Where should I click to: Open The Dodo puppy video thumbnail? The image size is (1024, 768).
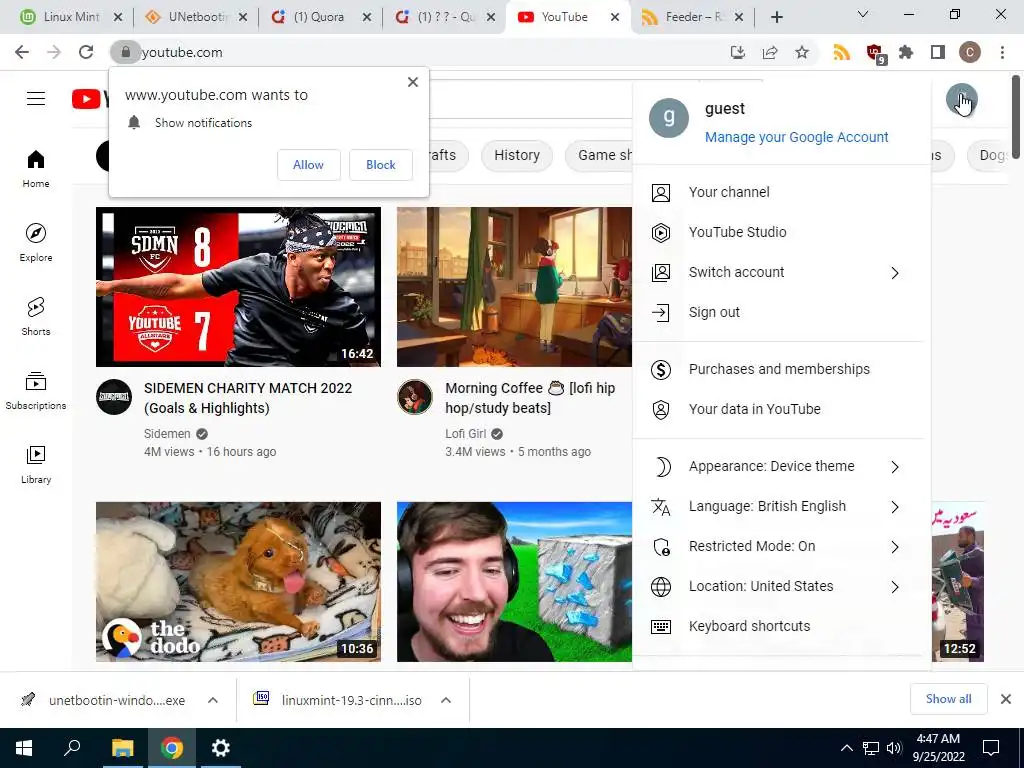pyautogui.click(x=238, y=582)
